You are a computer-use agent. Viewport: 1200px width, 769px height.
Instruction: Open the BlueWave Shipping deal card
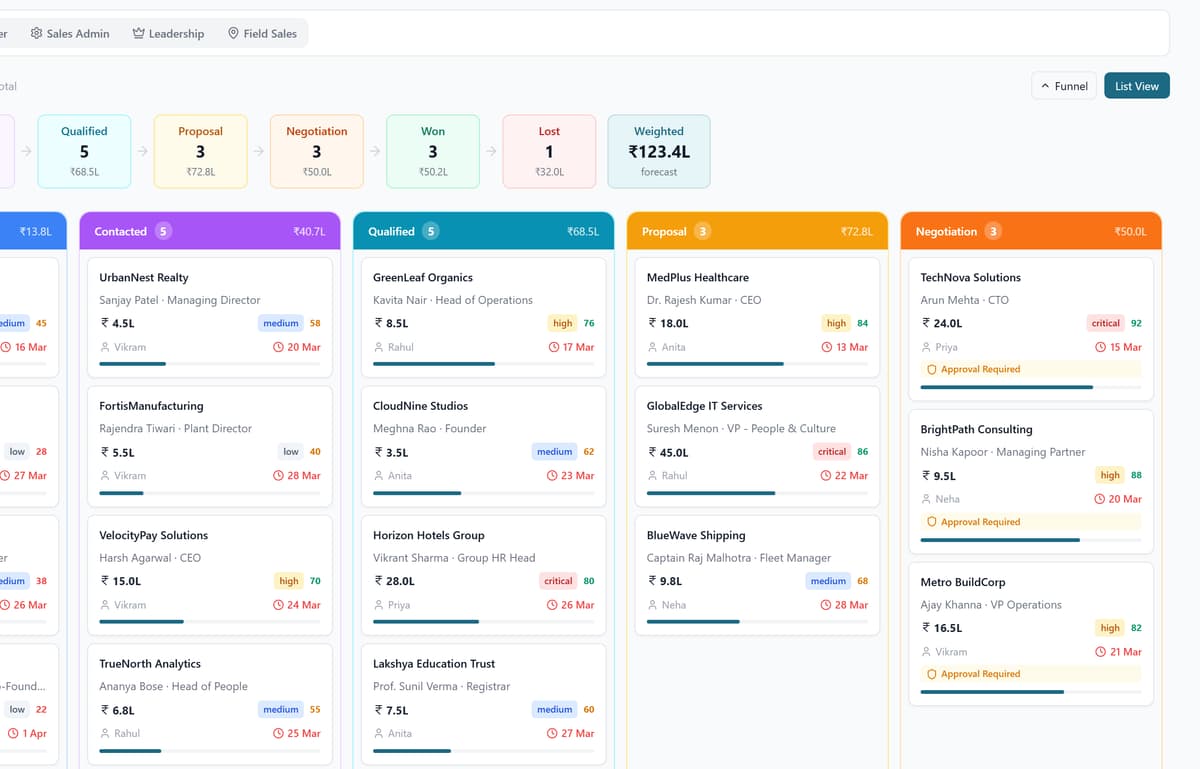click(x=757, y=575)
